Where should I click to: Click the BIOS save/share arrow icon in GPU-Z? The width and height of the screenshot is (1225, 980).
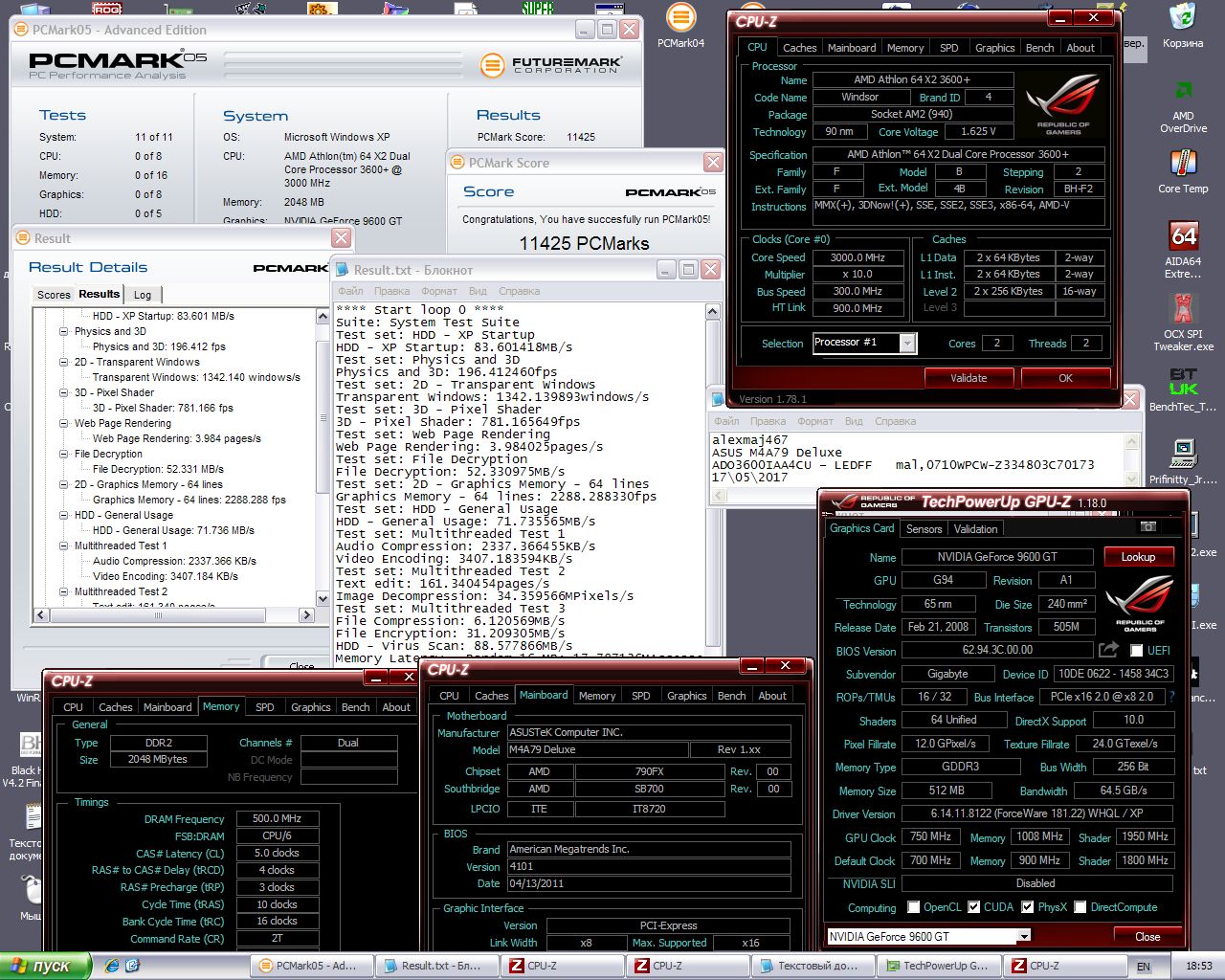click(x=1108, y=650)
